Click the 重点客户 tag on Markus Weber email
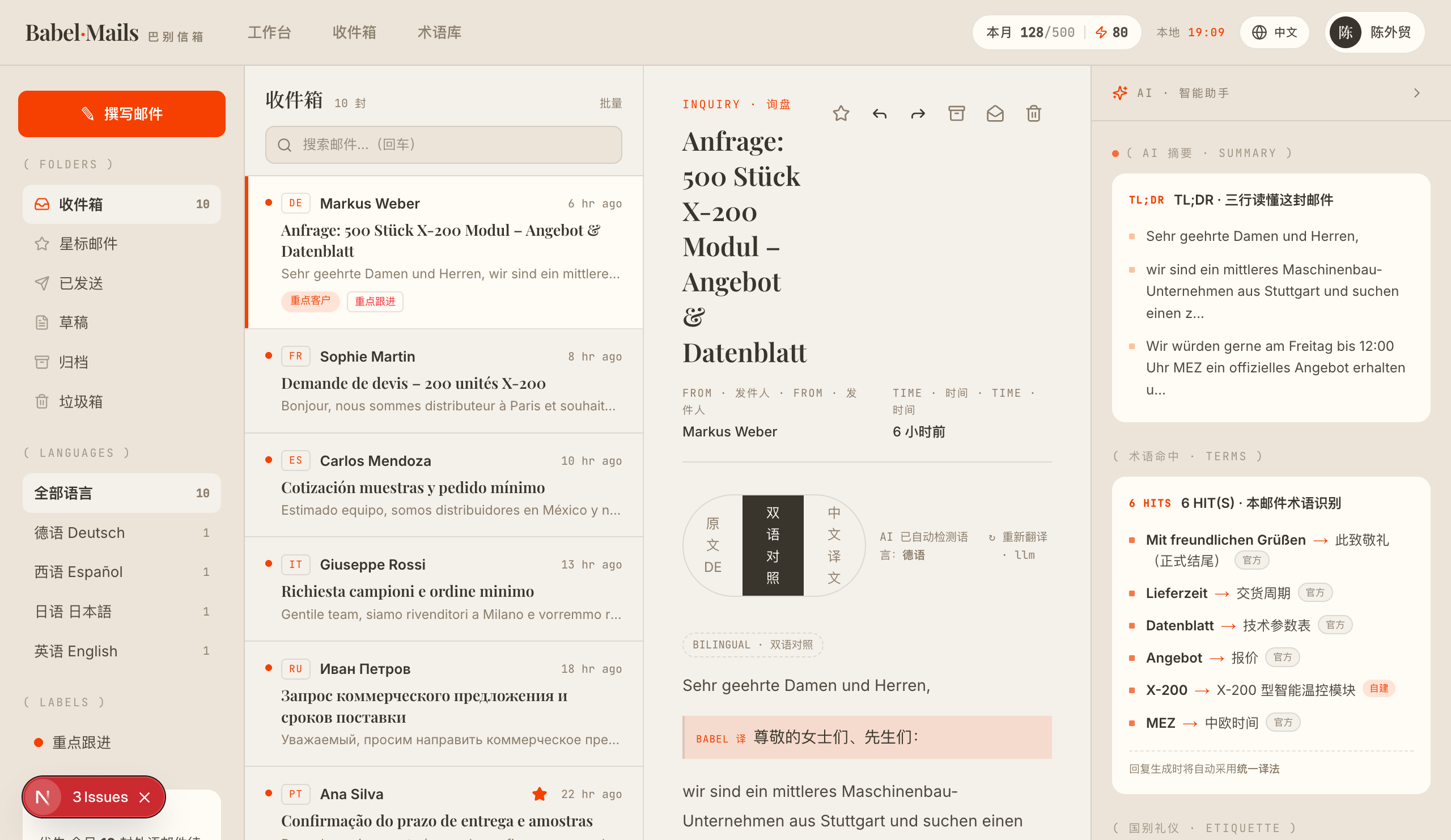The height and width of the screenshot is (840, 1451). [x=311, y=300]
